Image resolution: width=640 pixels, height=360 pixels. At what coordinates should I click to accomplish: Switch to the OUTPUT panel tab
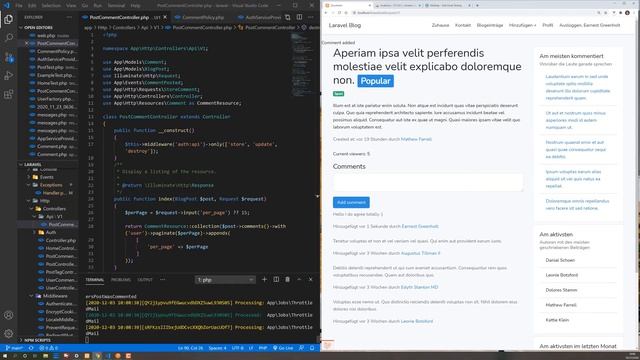[144, 280]
